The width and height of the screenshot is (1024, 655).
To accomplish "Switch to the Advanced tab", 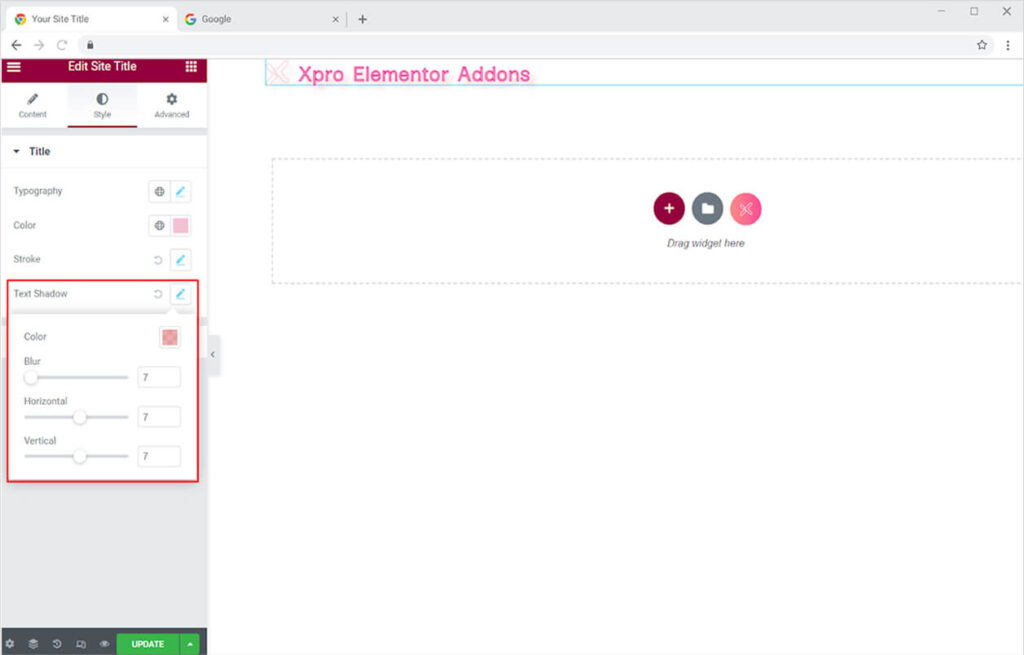I will pyautogui.click(x=171, y=105).
